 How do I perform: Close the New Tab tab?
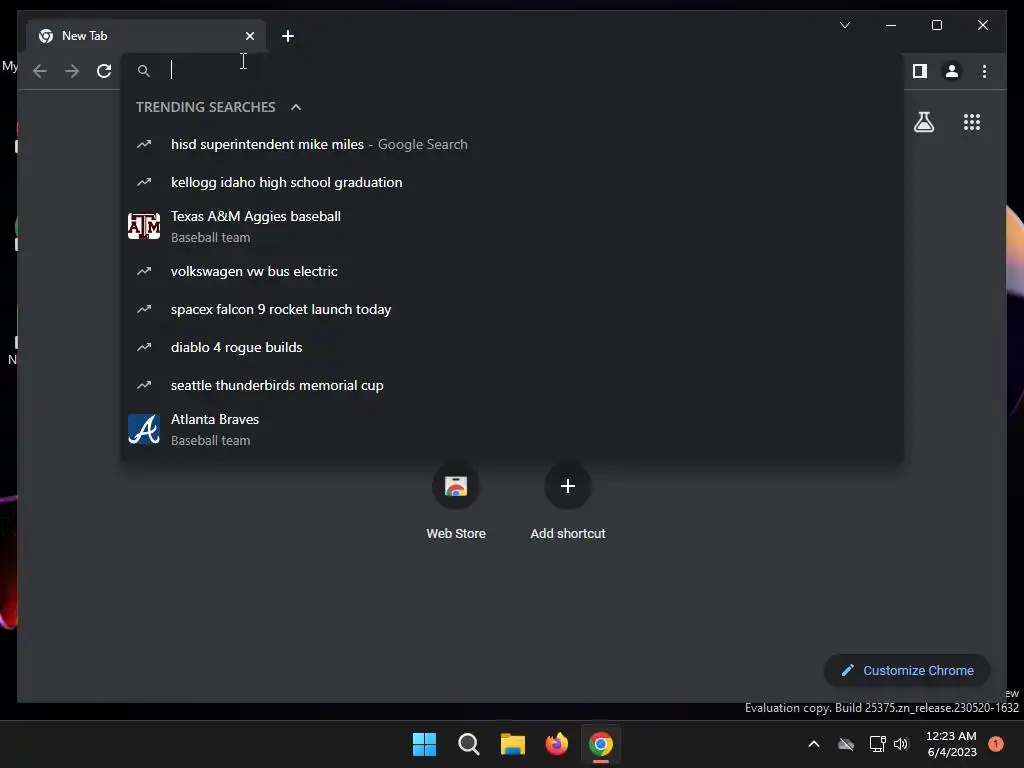[x=249, y=36]
